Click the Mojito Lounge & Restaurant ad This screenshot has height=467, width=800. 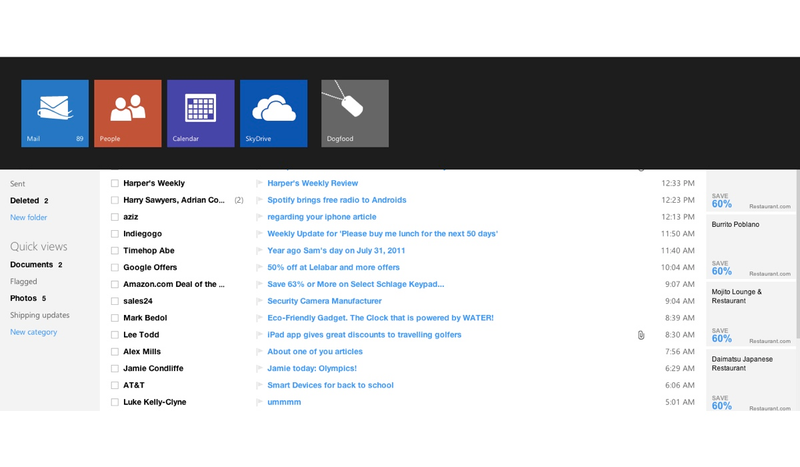(x=751, y=314)
